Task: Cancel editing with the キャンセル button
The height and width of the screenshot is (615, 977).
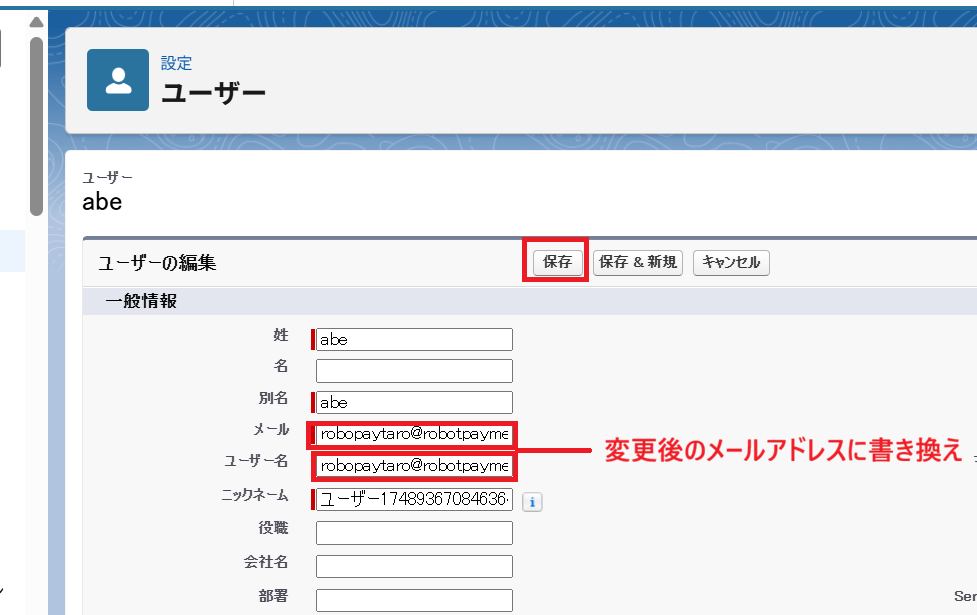Action: (x=731, y=263)
